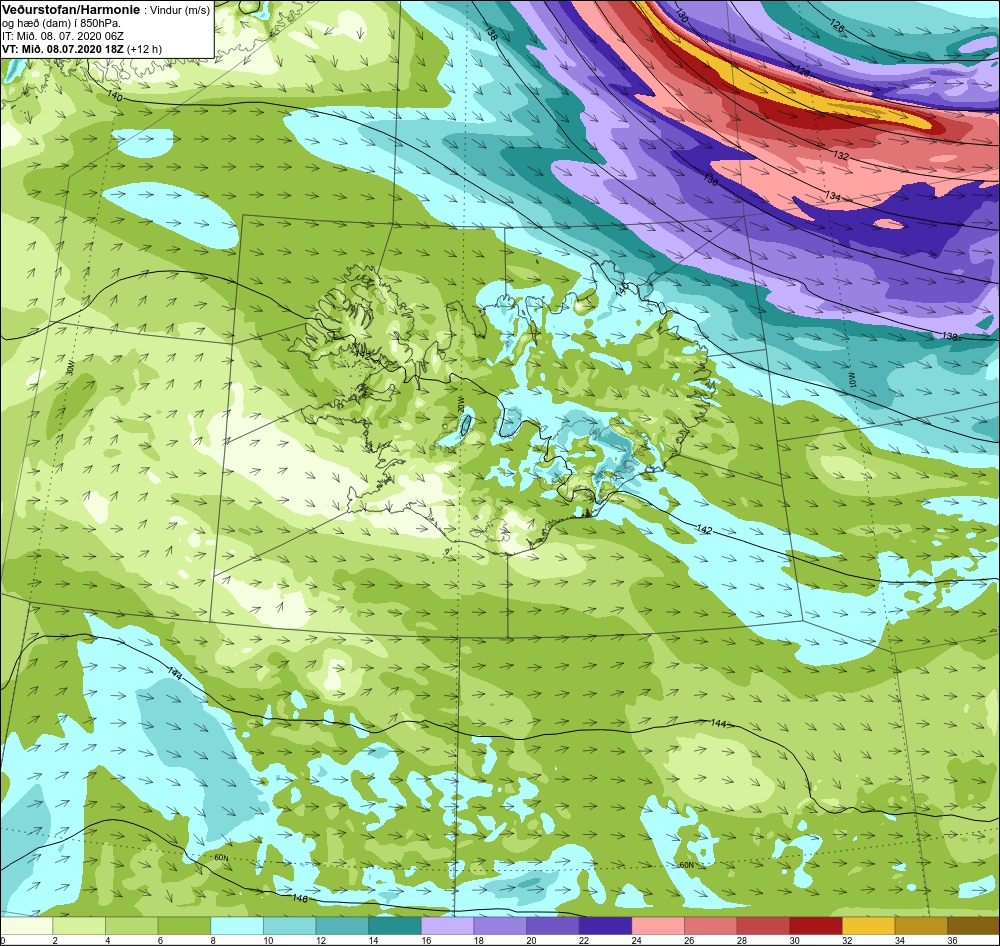Click the 'VT: Mið. 08.07.2020 18Z' valid time

(x=63, y=48)
